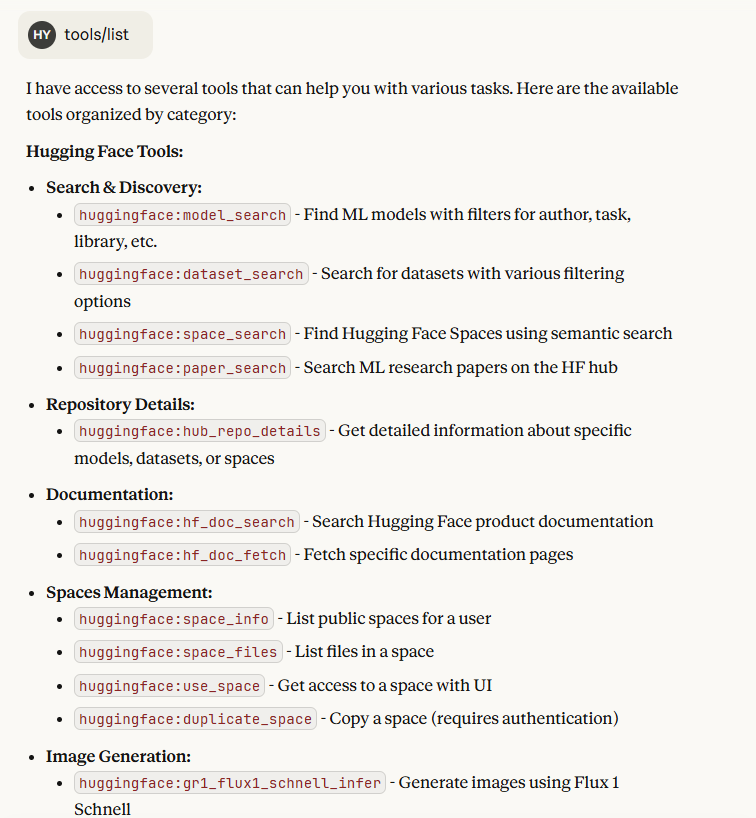Click the huggingface:hf_doc_search code tag
The image size is (756, 818).
point(187,522)
